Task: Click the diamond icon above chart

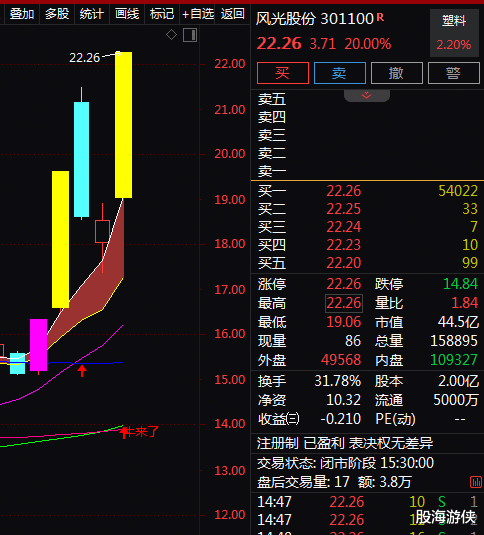Action: (x=171, y=34)
